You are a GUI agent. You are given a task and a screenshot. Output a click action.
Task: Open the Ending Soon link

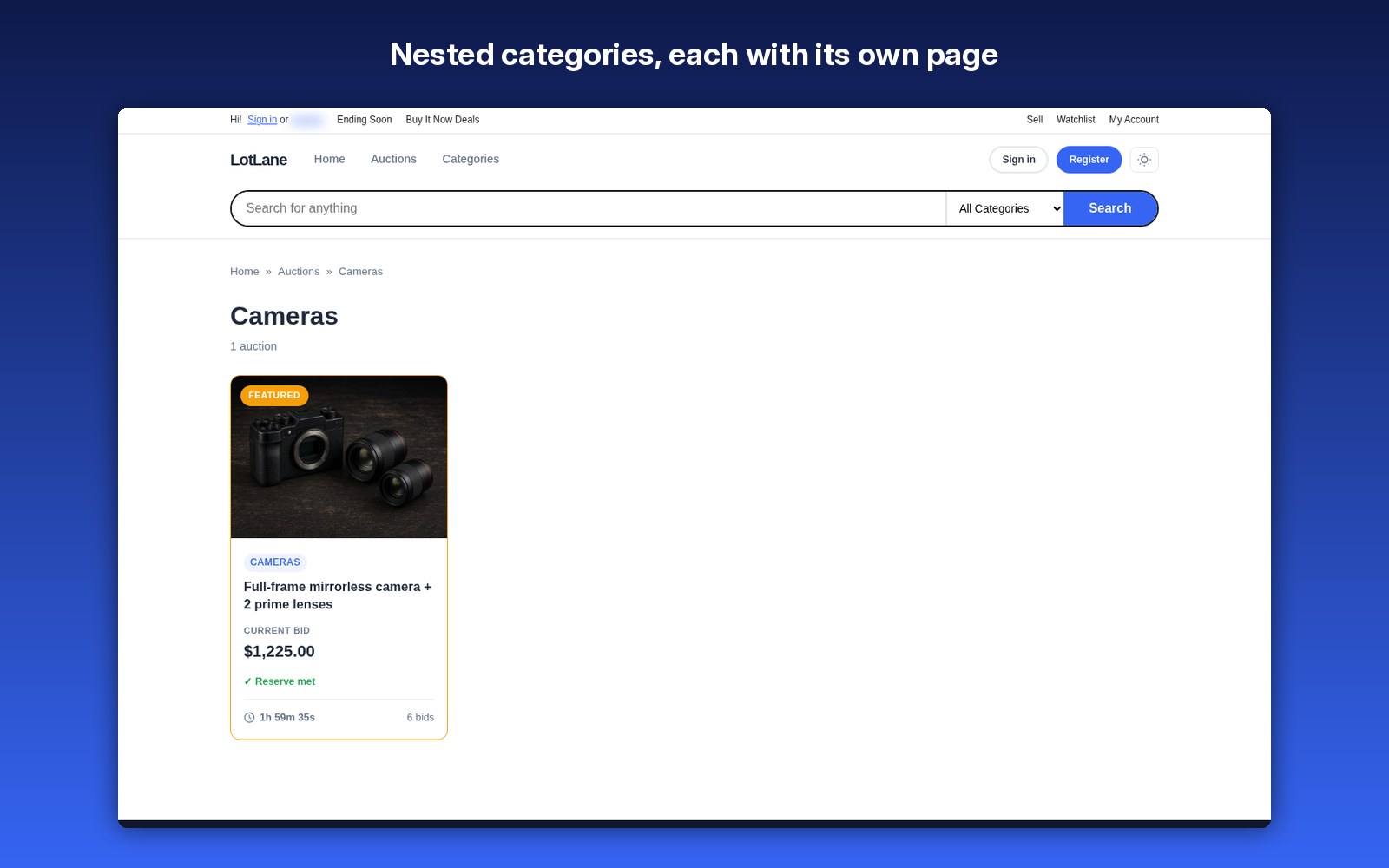pyautogui.click(x=365, y=120)
